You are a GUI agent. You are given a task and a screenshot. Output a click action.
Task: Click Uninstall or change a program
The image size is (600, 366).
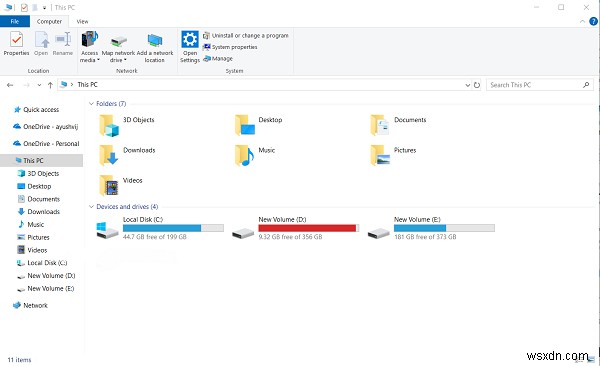point(246,36)
